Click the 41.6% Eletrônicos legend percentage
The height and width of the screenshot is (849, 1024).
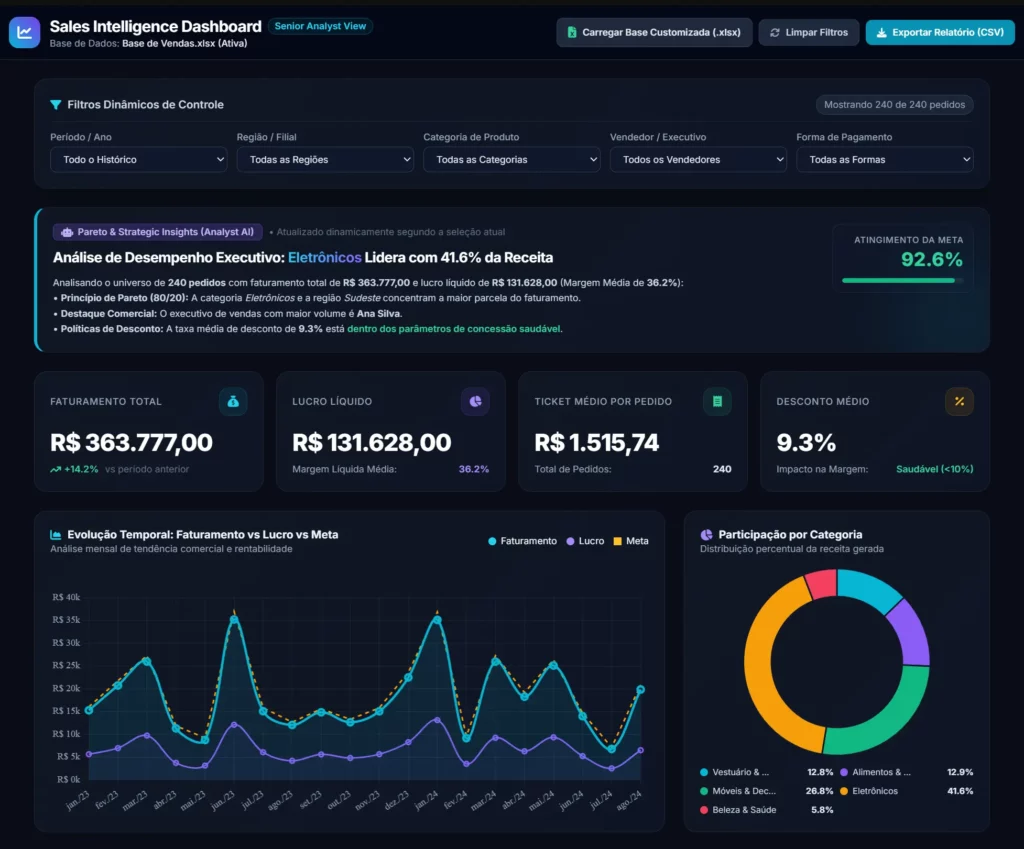tap(960, 791)
